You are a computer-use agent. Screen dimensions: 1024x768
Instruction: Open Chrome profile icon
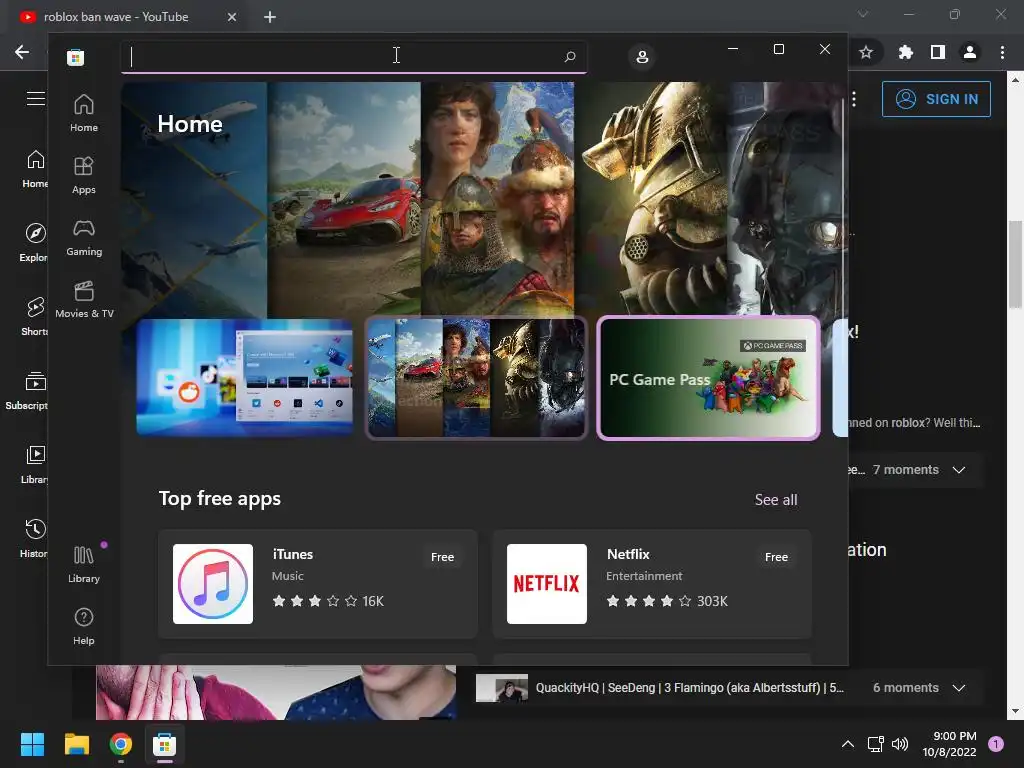coord(970,52)
